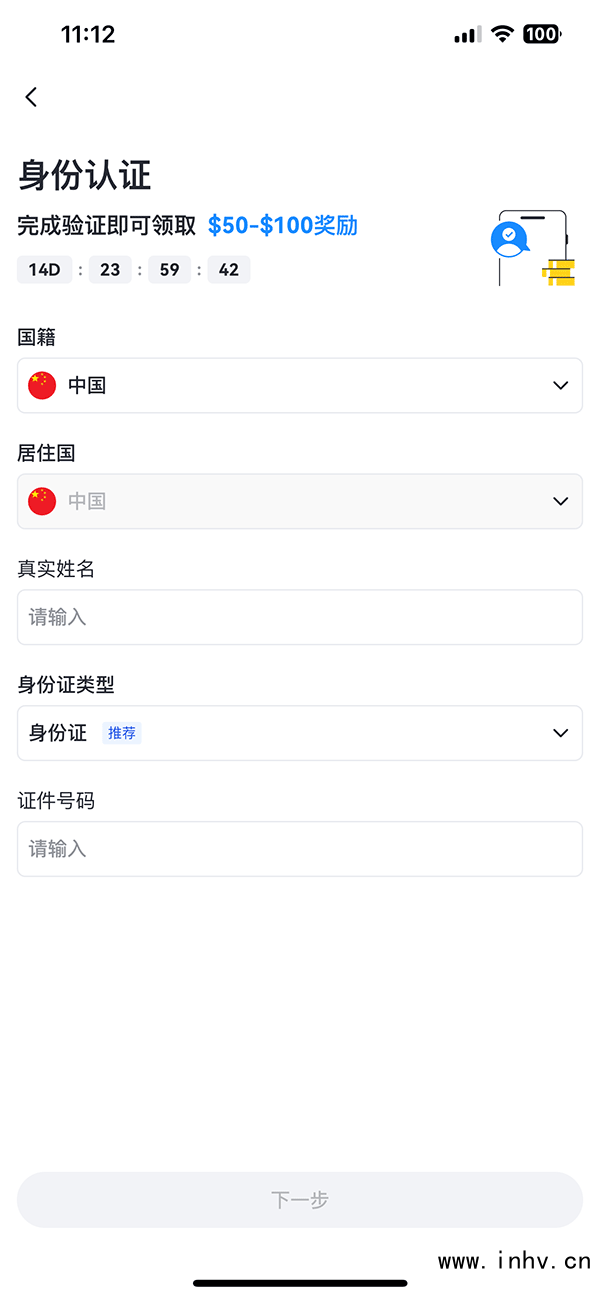Tap the China flag in nationality field
This screenshot has height=1298, width=600.
pyautogui.click(x=42, y=385)
